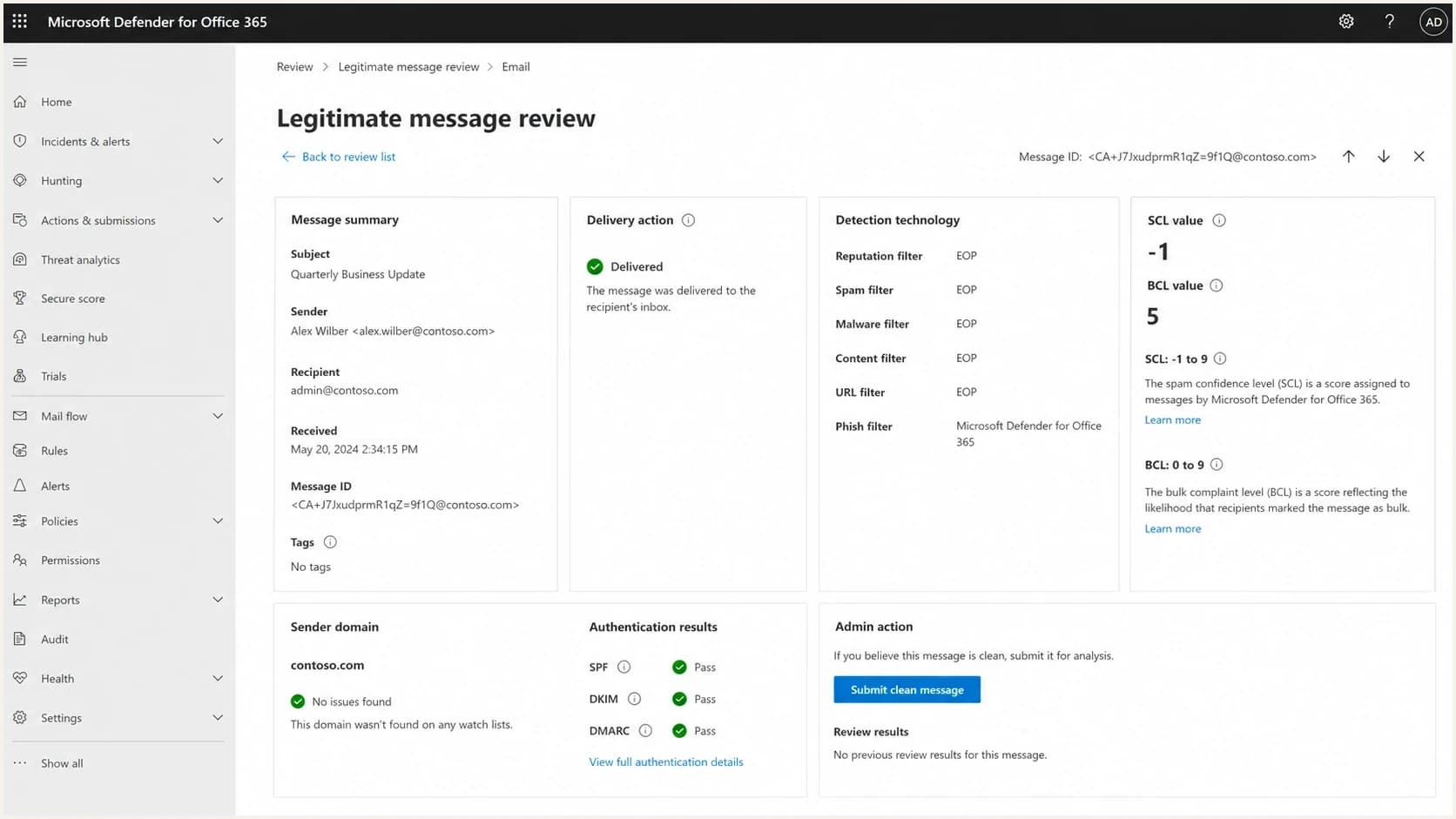
Task: Expand Policies chevron
Action: pos(218,520)
